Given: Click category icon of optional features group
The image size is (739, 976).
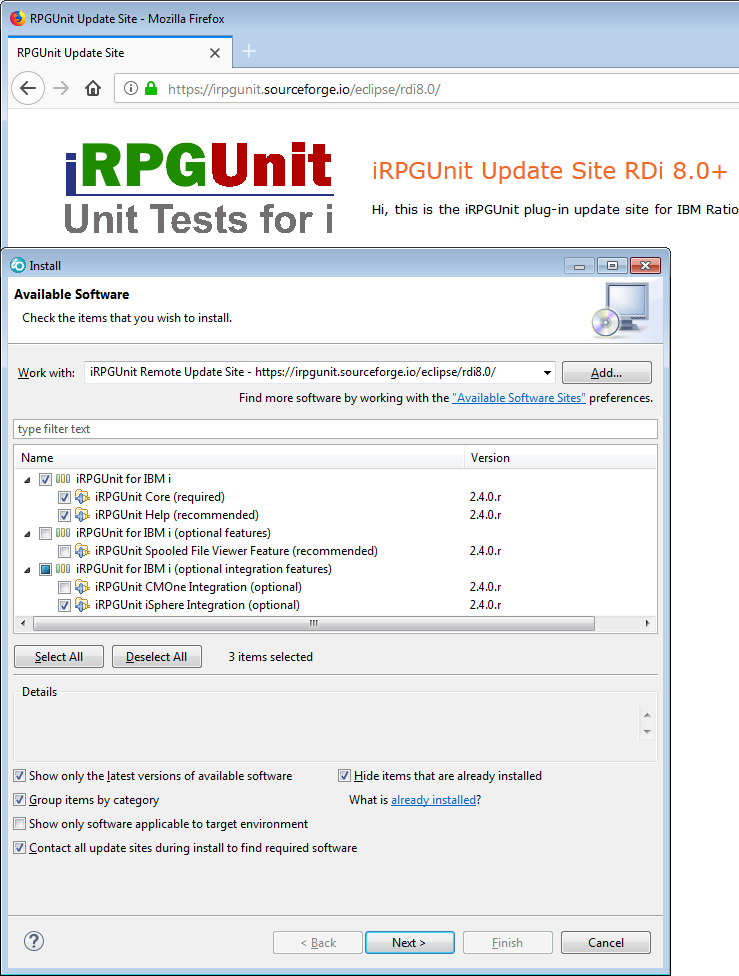Looking at the screenshot, I should click(63, 533).
